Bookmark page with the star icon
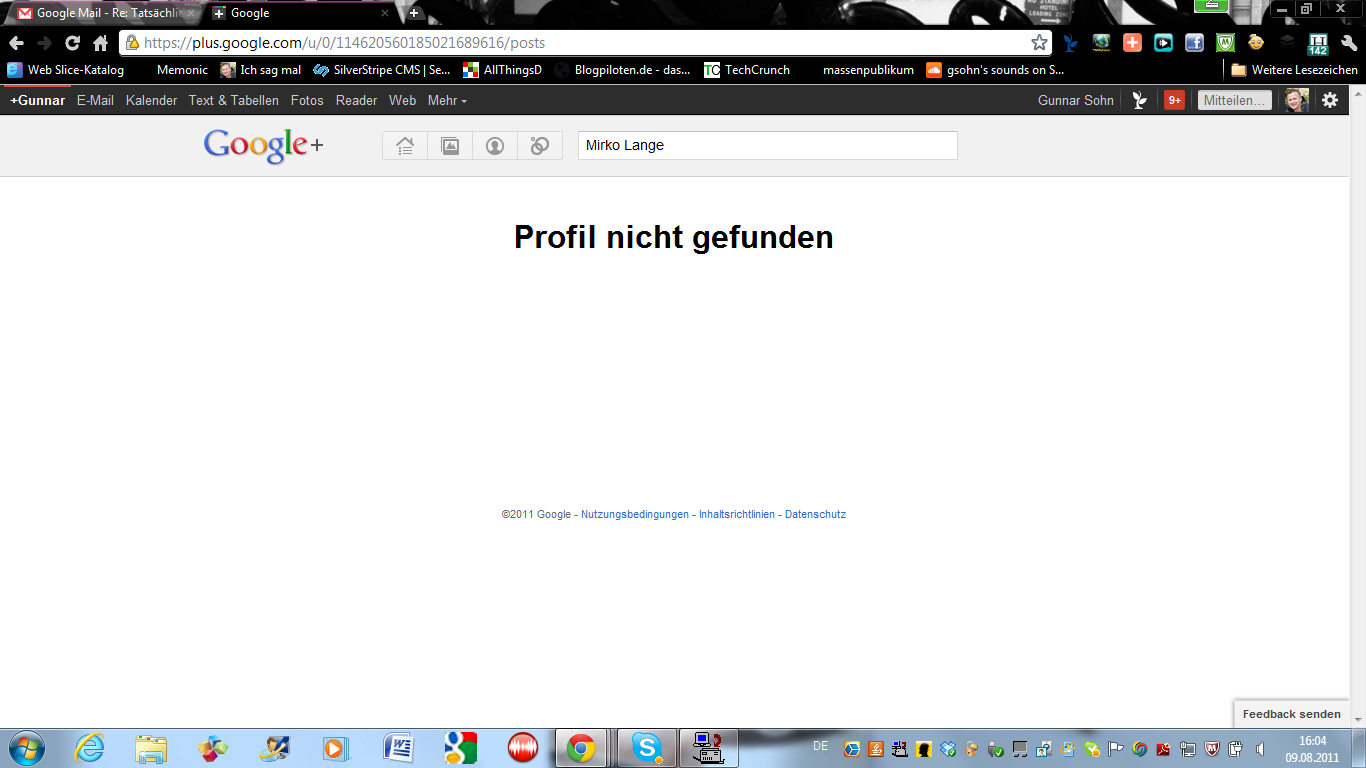This screenshot has height=768, width=1366. point(1039,43)
